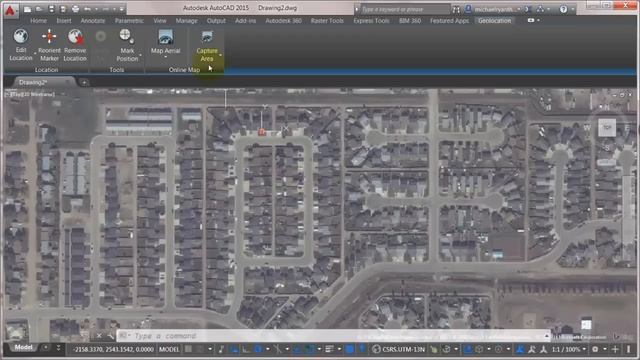640x360 pixels.
Task: Click the status bar customization icon
Action: click(629, 349)
